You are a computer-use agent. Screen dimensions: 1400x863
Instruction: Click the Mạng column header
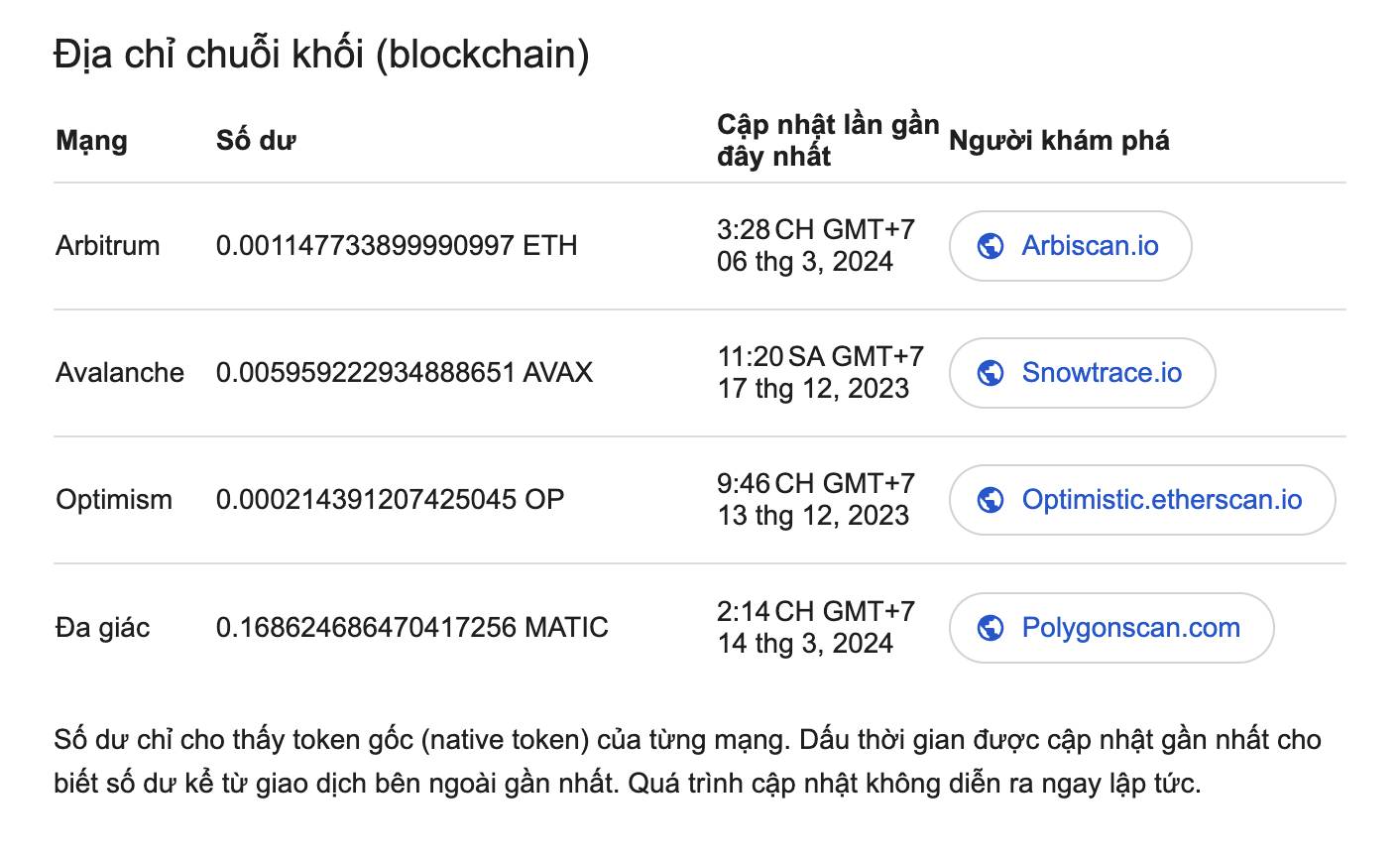point(91,141)
